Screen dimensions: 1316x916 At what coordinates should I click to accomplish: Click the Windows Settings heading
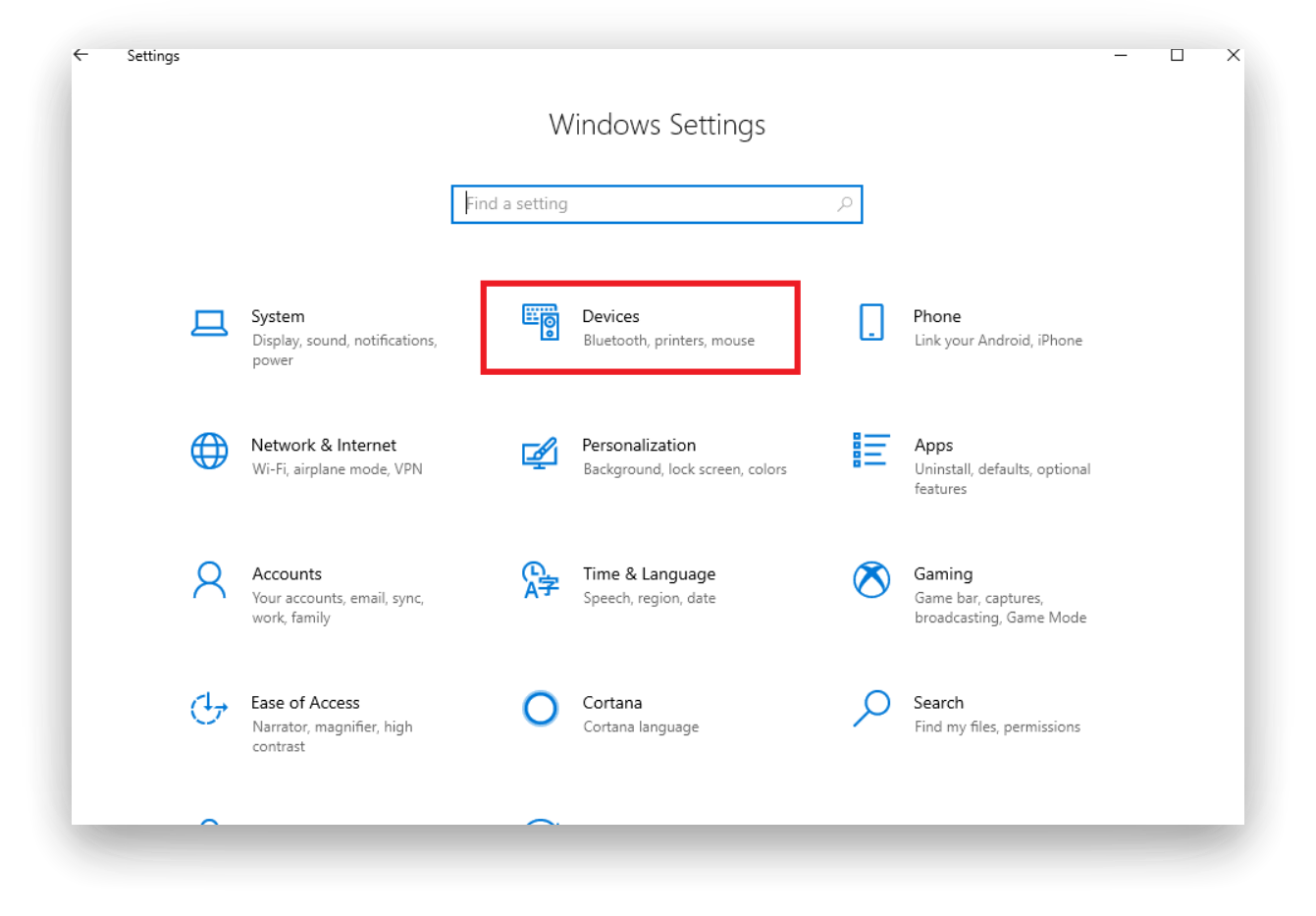point(657,125)
